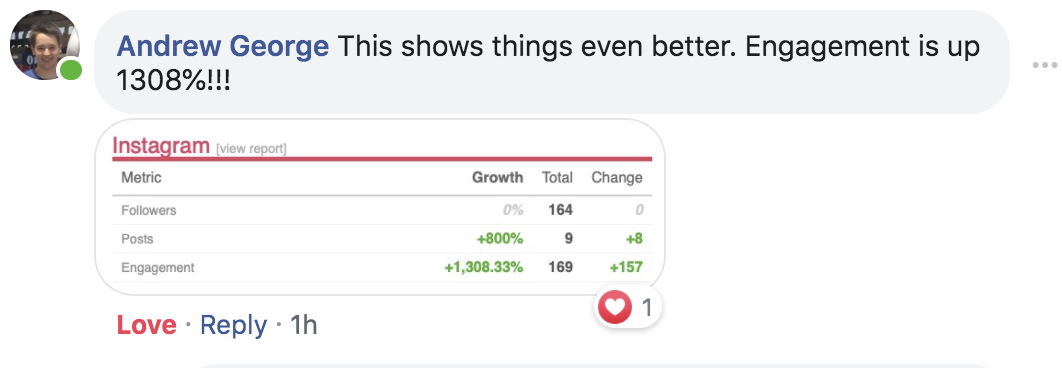Image resolution: width=1062 pixels, height=368 pixels.
Task: Reply to Andrew George's comment
Action: click(234, 326)
